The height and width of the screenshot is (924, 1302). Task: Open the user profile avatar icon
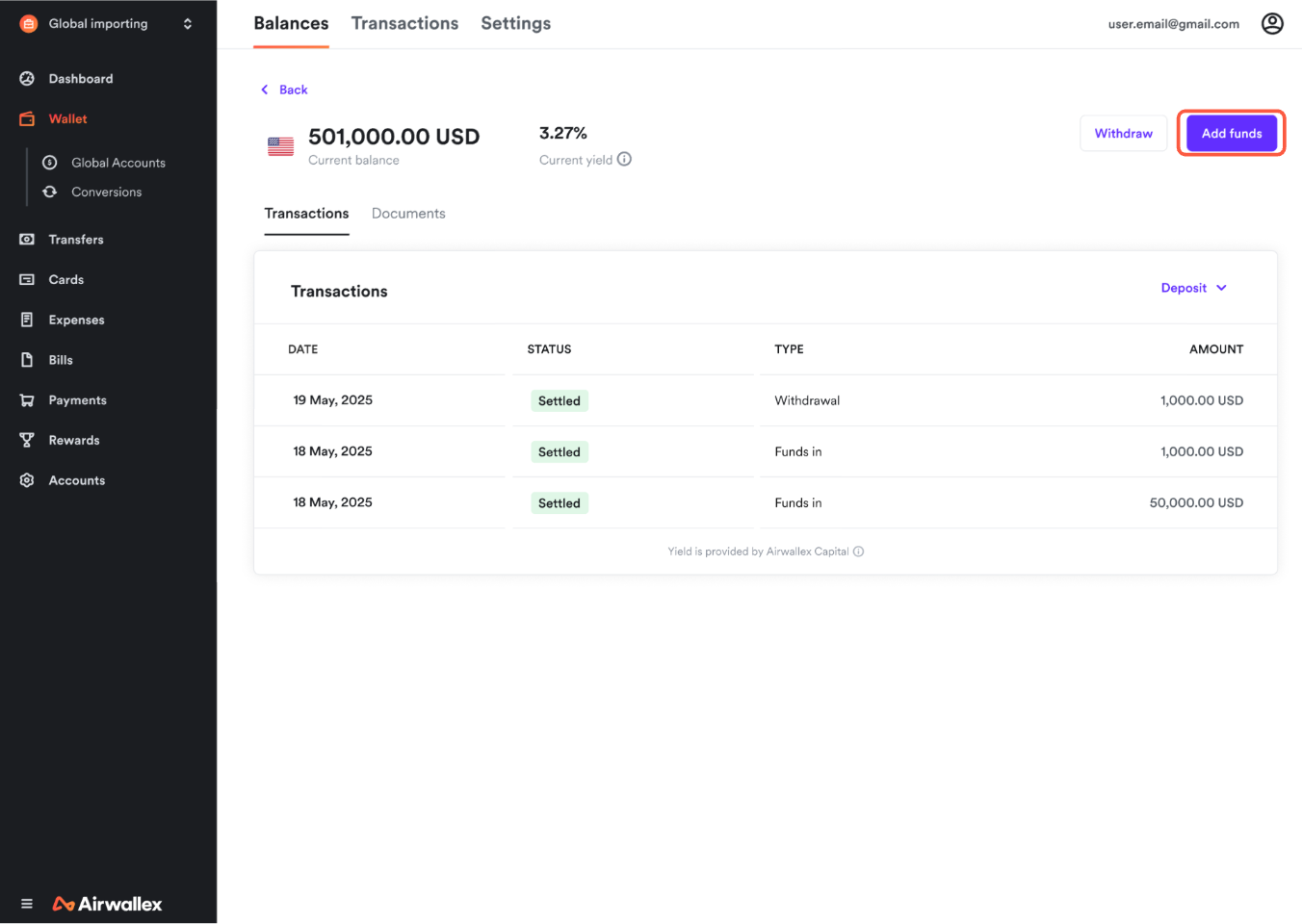click(x=1272, y=24)
